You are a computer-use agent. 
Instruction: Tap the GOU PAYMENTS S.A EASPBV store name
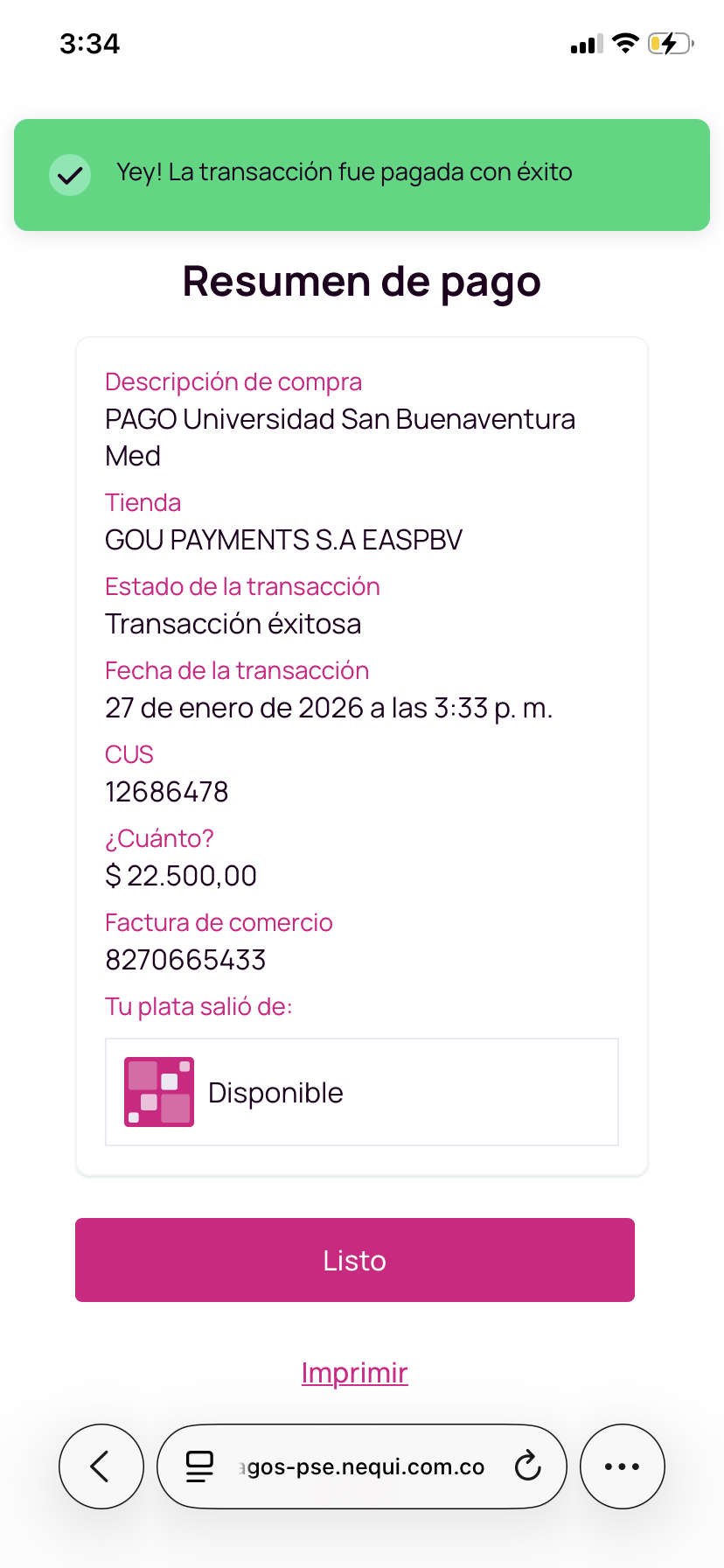point(283,540)
